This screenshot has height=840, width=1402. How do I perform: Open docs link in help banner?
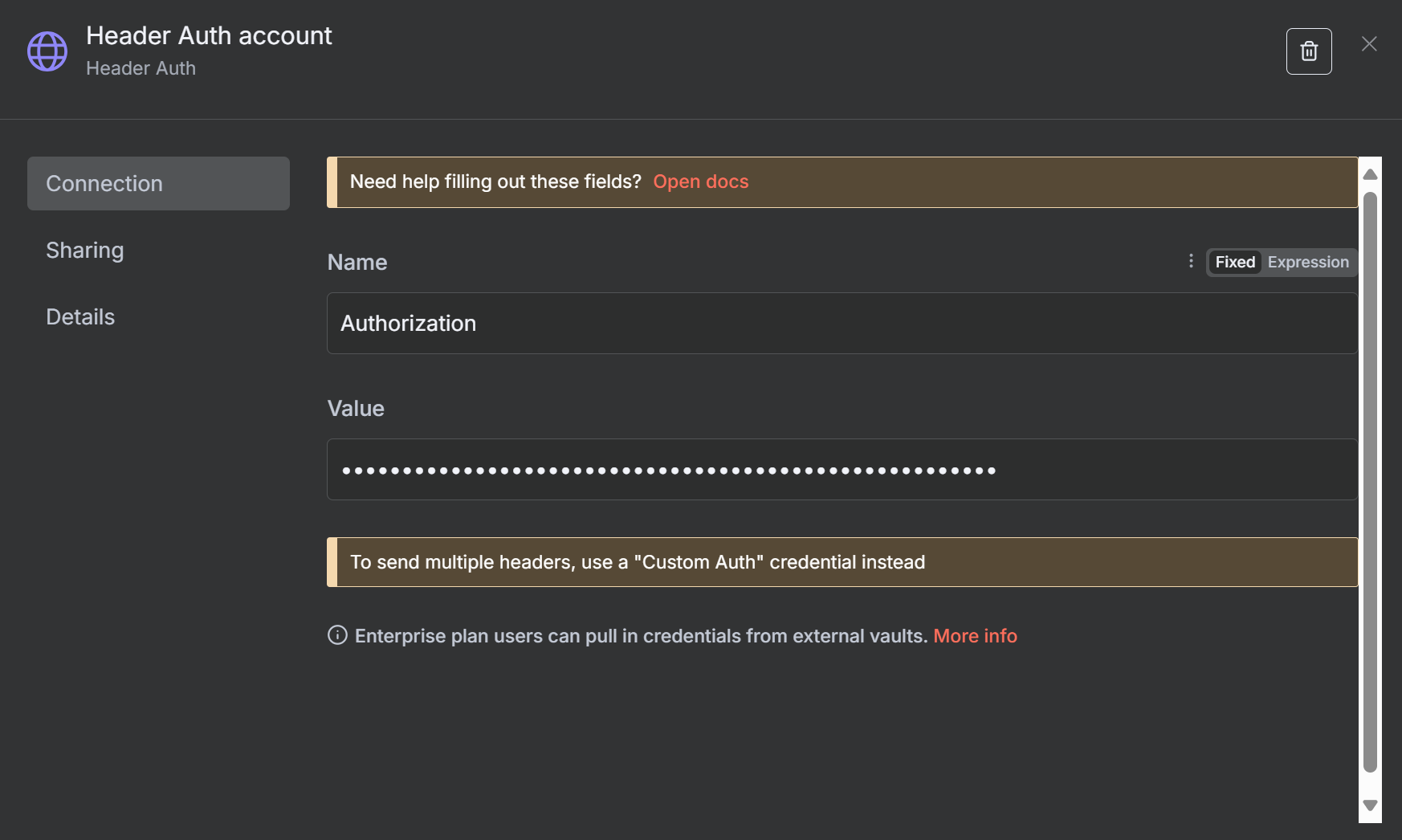[x=700, y=182]
